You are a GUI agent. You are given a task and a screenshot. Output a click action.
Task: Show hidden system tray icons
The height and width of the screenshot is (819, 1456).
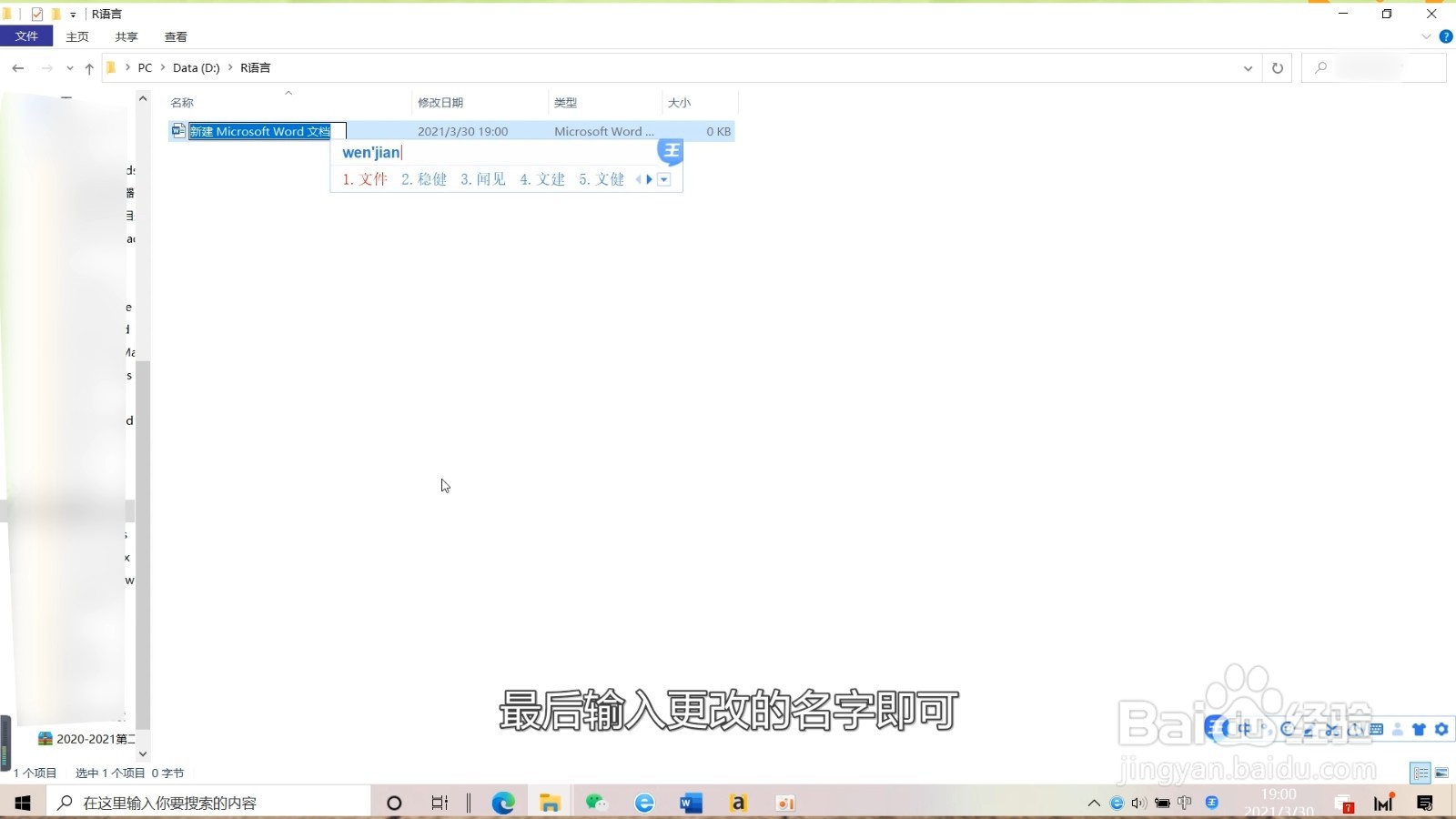coord(1094,803)
